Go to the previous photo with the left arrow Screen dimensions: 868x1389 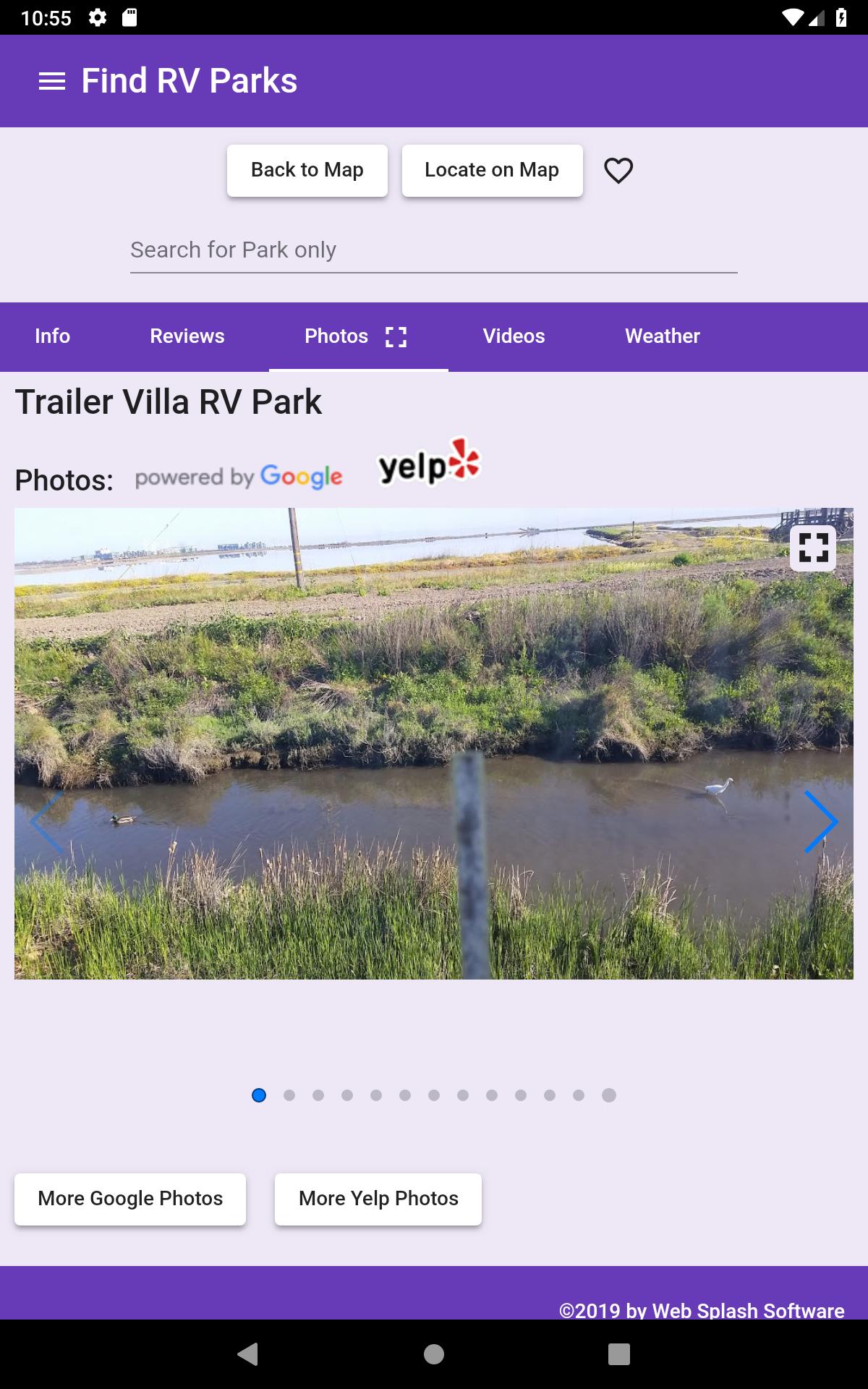coord(46,821)
